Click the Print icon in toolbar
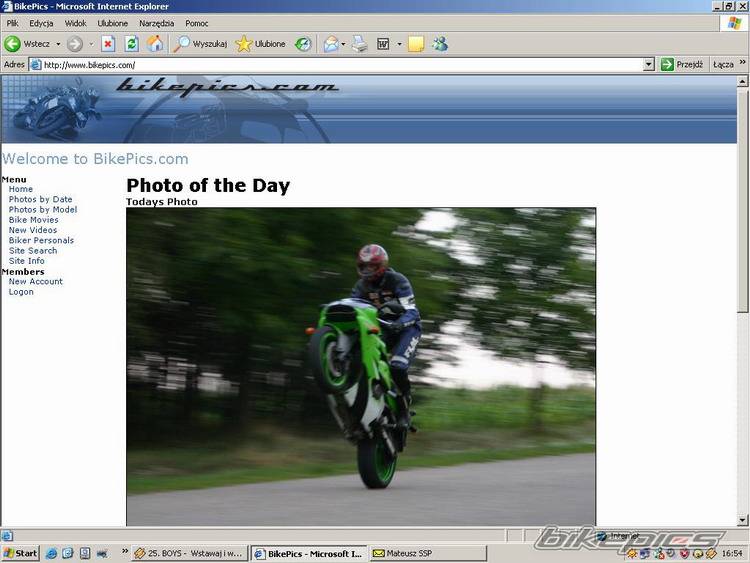 pyautogui.click(x=360, y=44)
